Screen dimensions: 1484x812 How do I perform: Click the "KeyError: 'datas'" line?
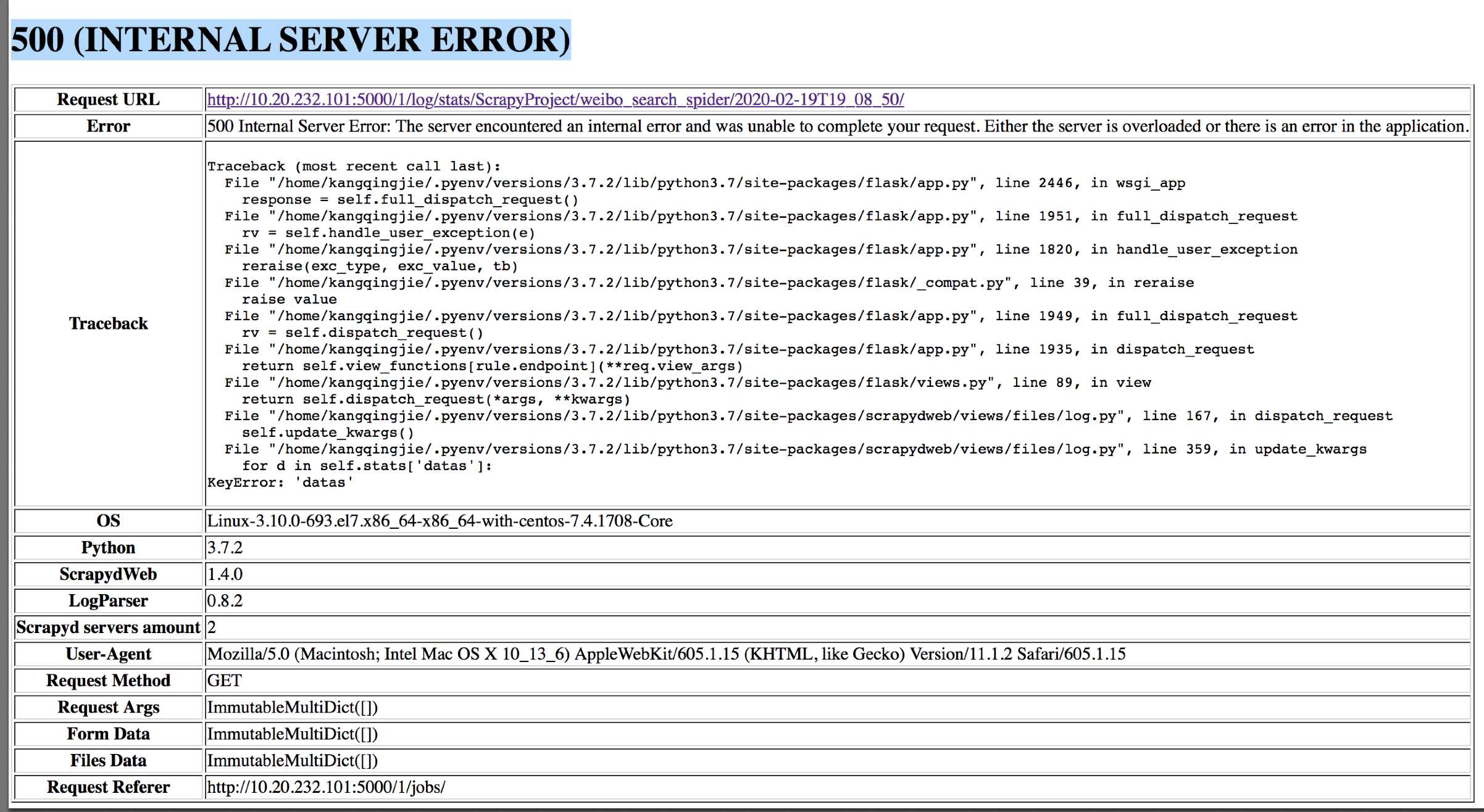point(281,483)
